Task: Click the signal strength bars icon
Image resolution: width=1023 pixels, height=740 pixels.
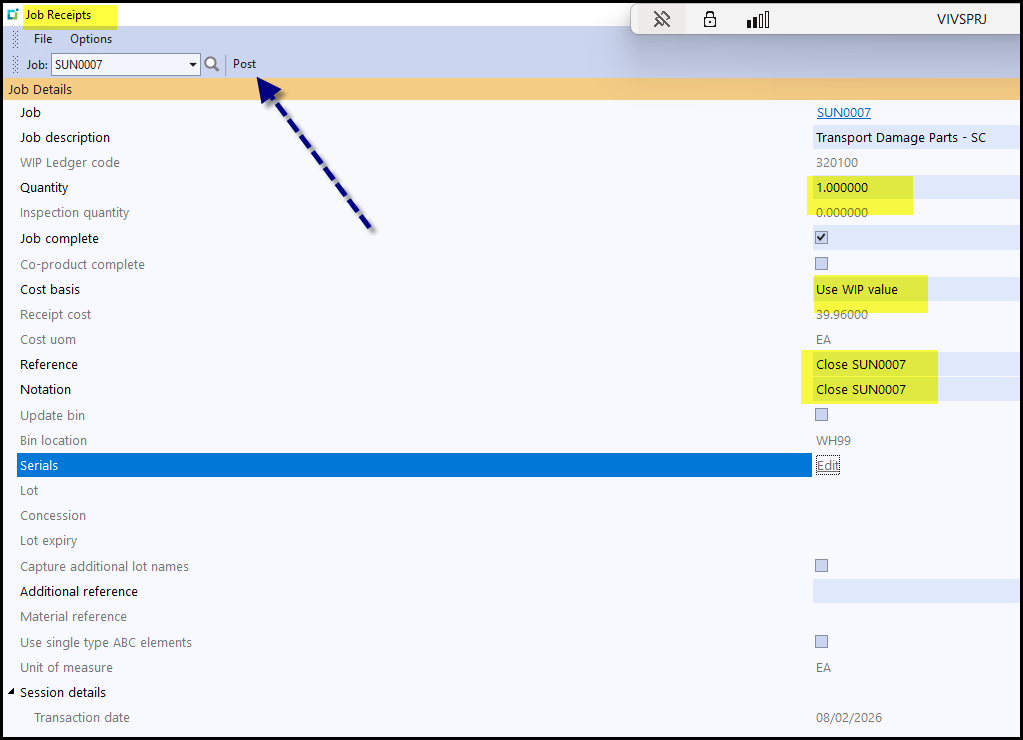Action: (758, 19)
